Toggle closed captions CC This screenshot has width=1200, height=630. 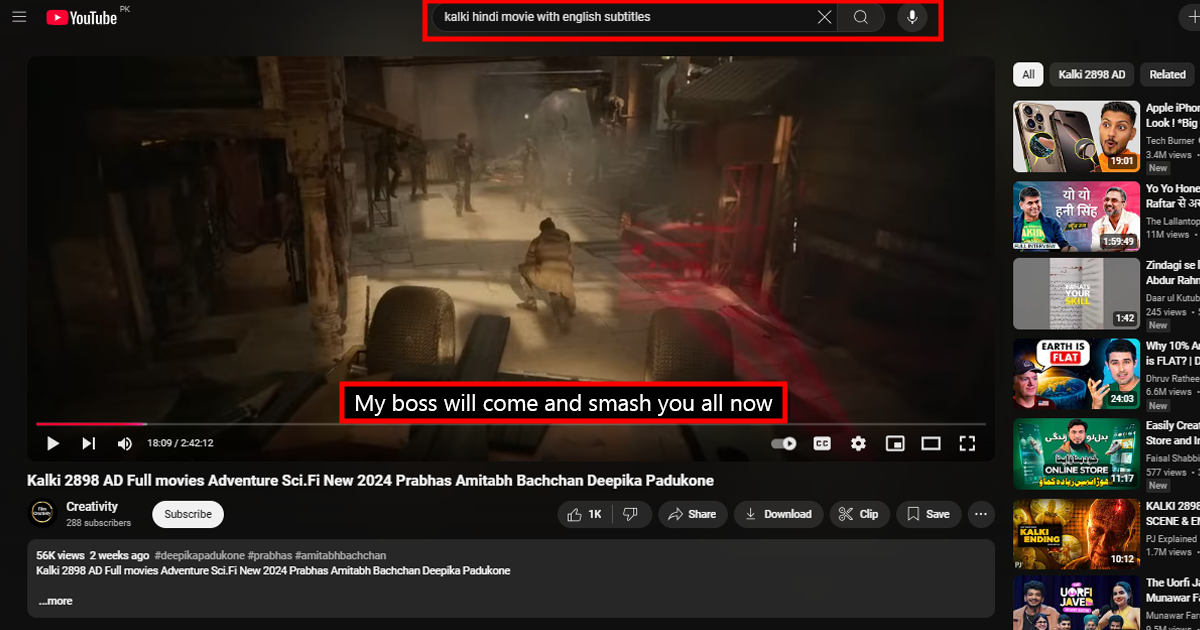coord(822,443)
